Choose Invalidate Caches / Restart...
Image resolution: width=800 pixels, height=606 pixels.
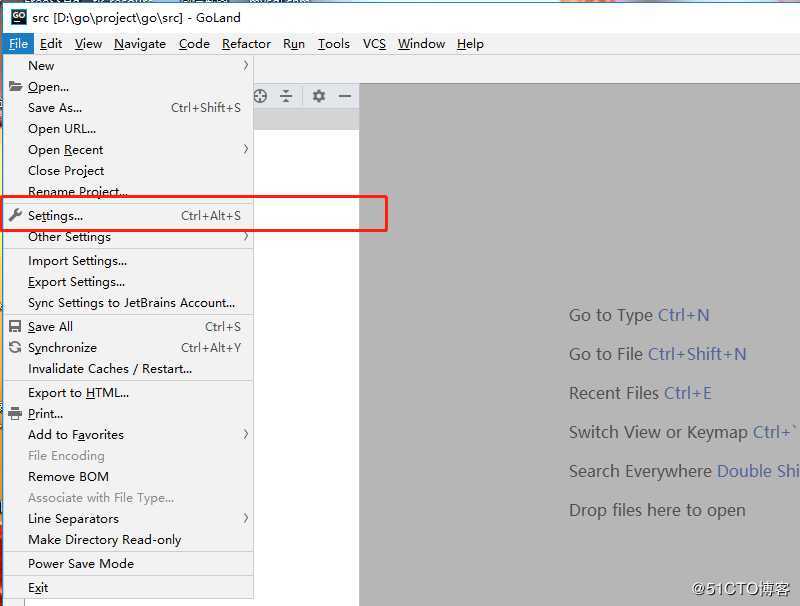(x=128, y=368)
